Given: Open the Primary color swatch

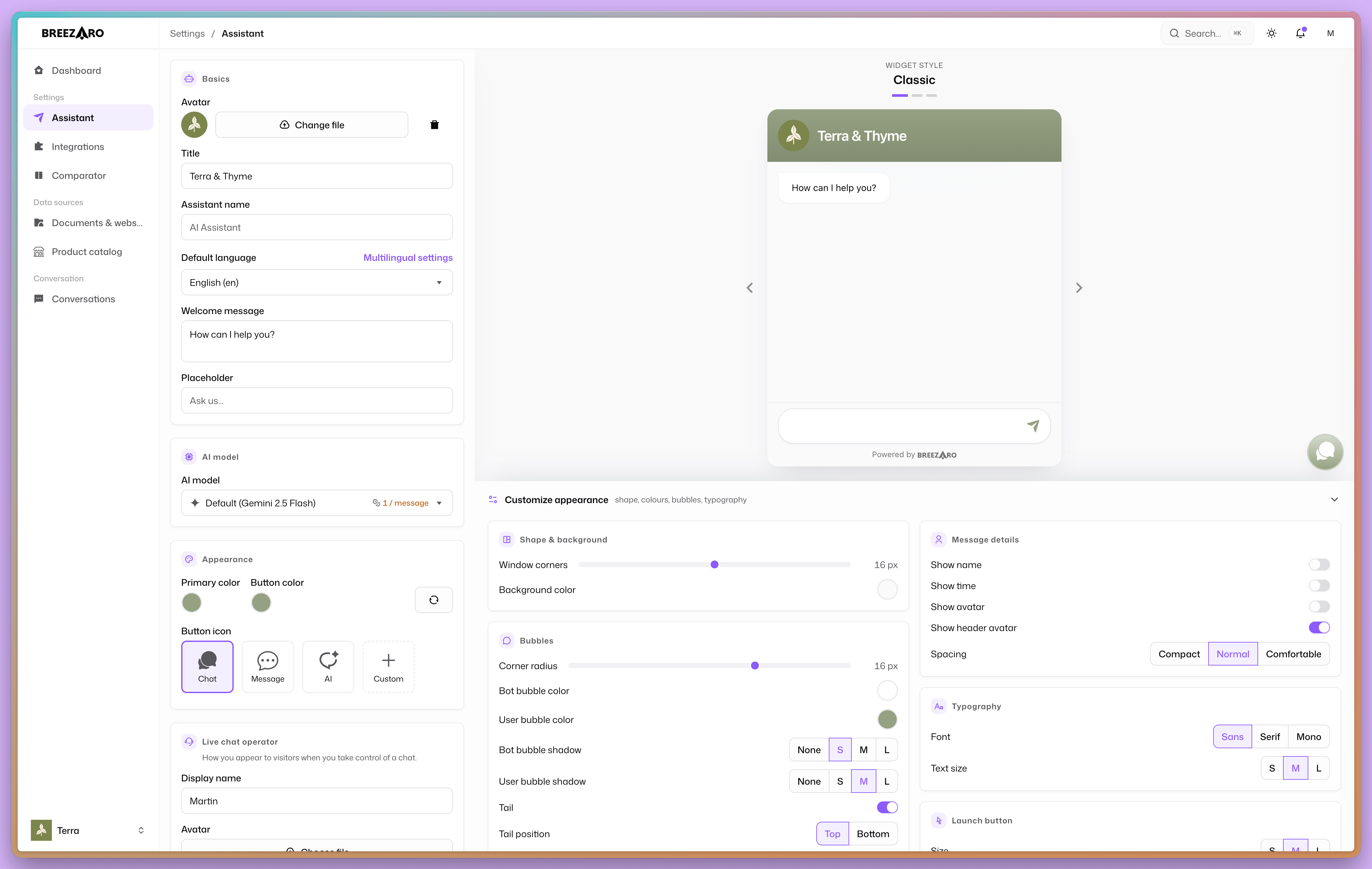Looking at the screenshot, I should 191,602.
